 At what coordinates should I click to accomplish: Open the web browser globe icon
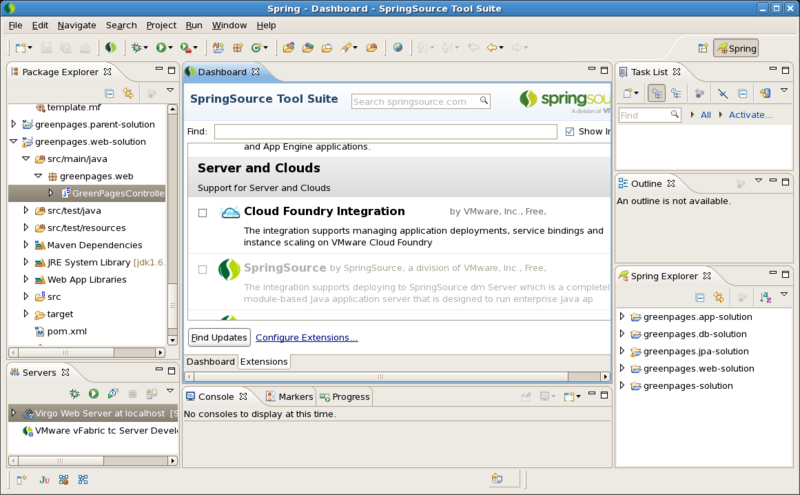[397, 47]
